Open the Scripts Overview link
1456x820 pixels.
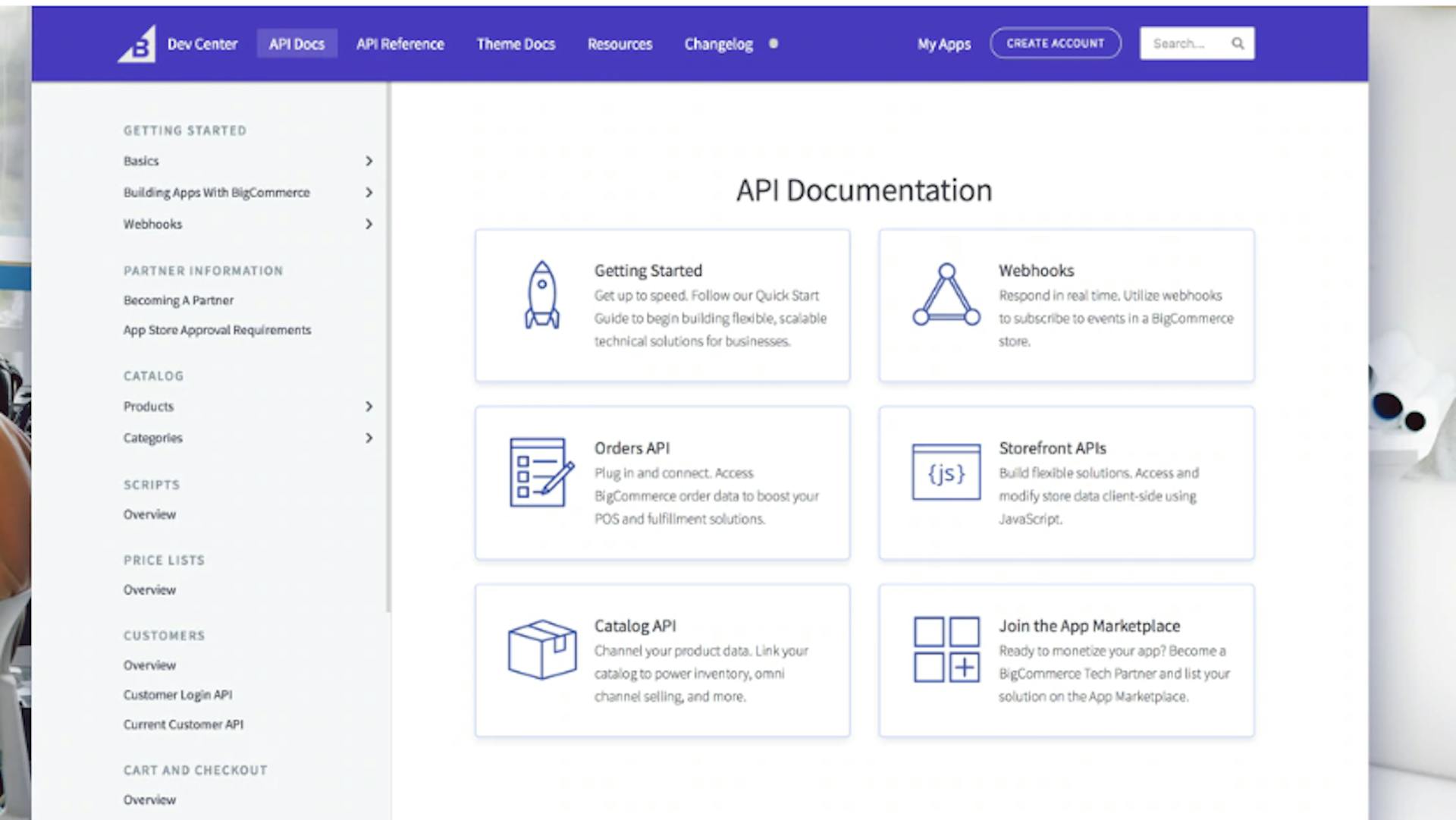coord(149,514)
